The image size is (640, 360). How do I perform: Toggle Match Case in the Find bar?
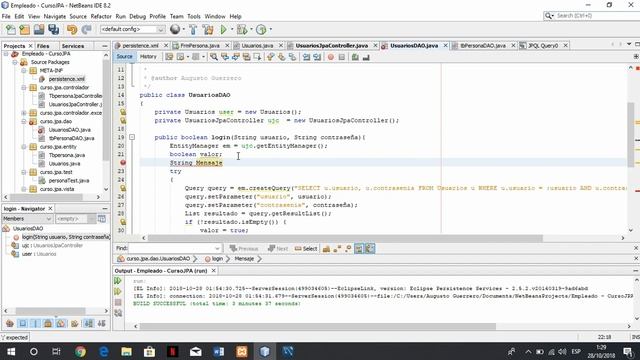(326, 249)
